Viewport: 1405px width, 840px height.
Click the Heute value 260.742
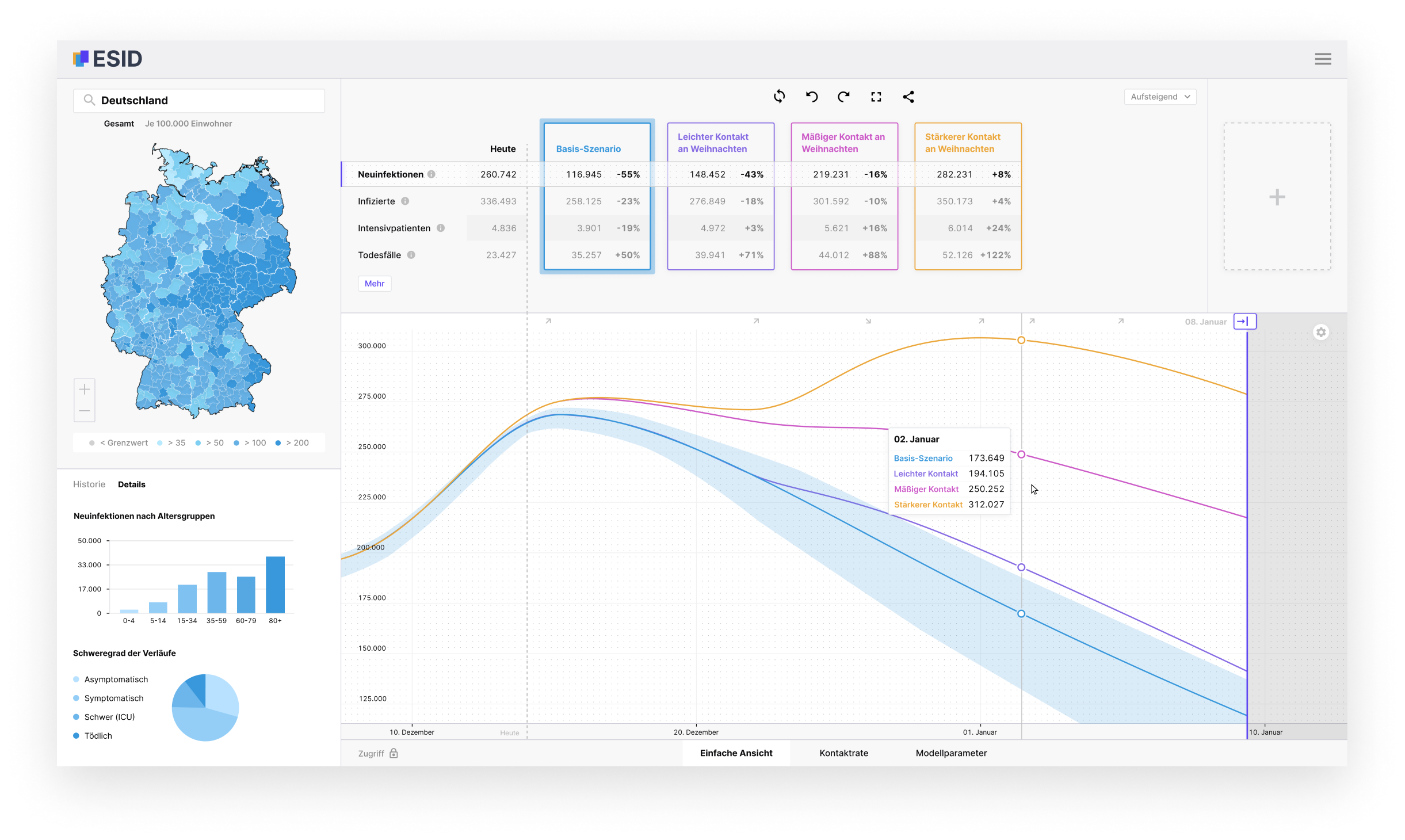[498, 174]
